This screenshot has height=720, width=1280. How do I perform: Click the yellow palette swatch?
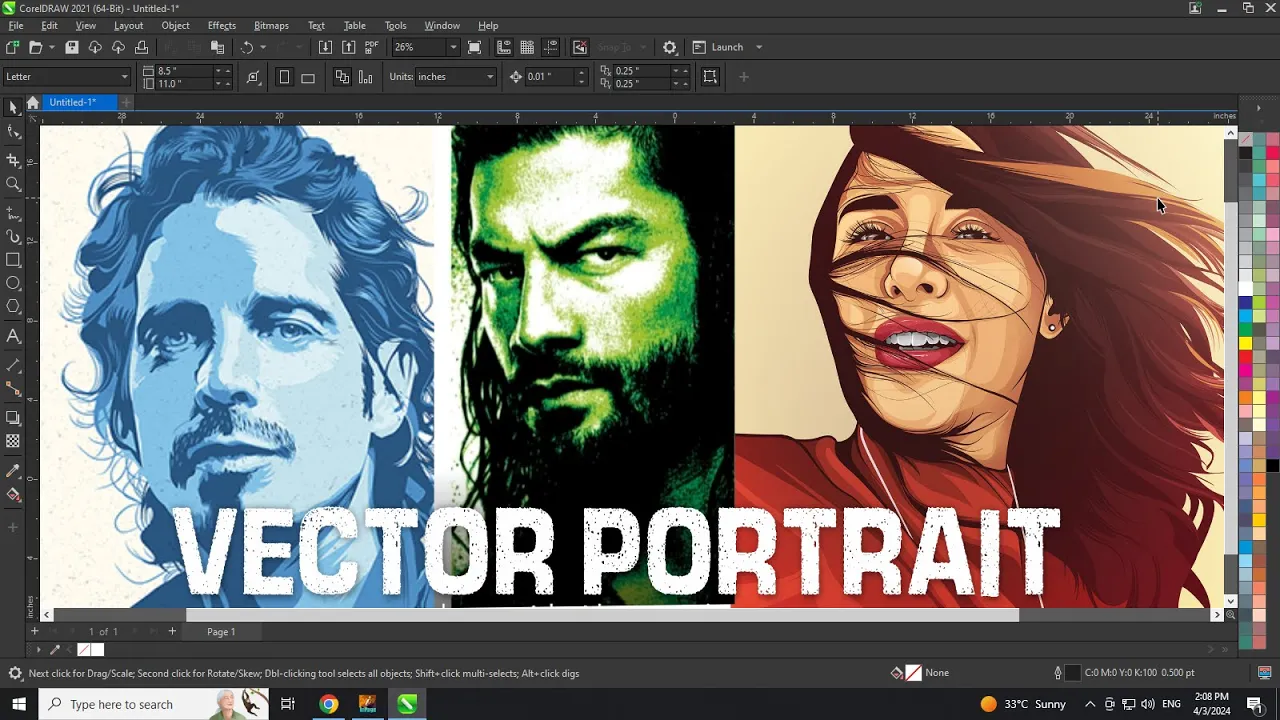(x=1245, y=343)
